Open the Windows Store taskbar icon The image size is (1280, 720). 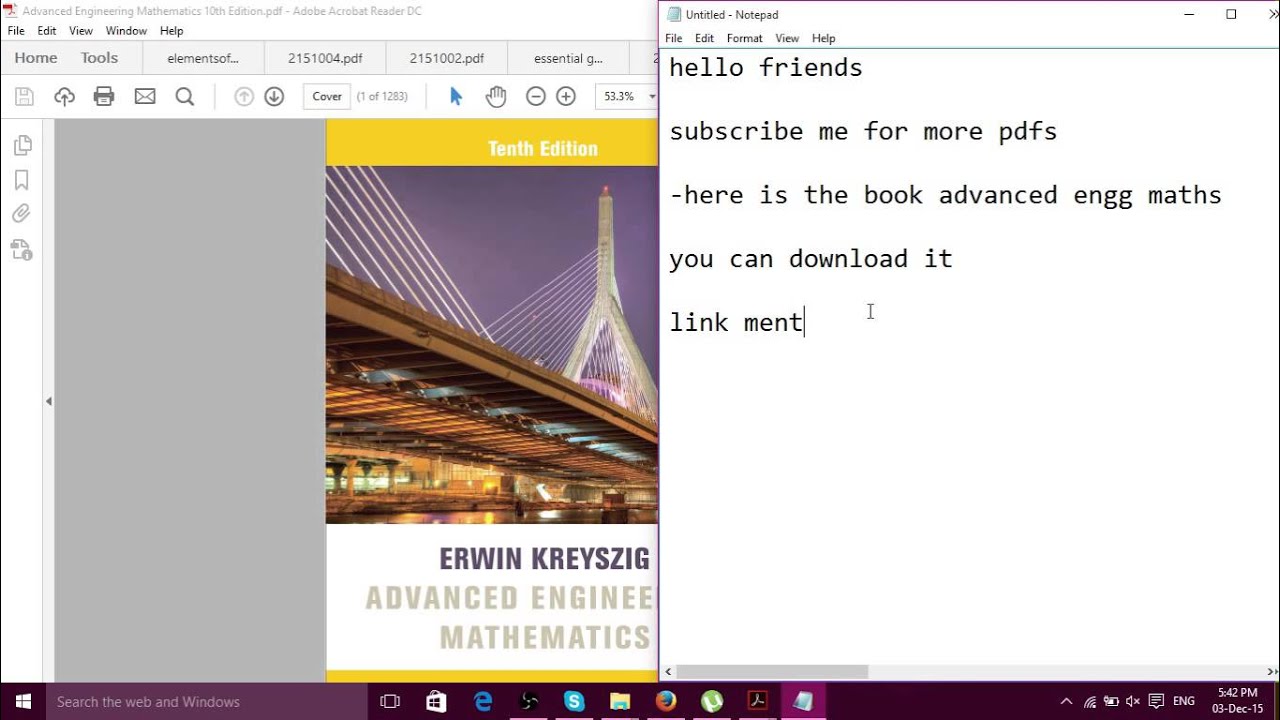click(x=436, y=702)
